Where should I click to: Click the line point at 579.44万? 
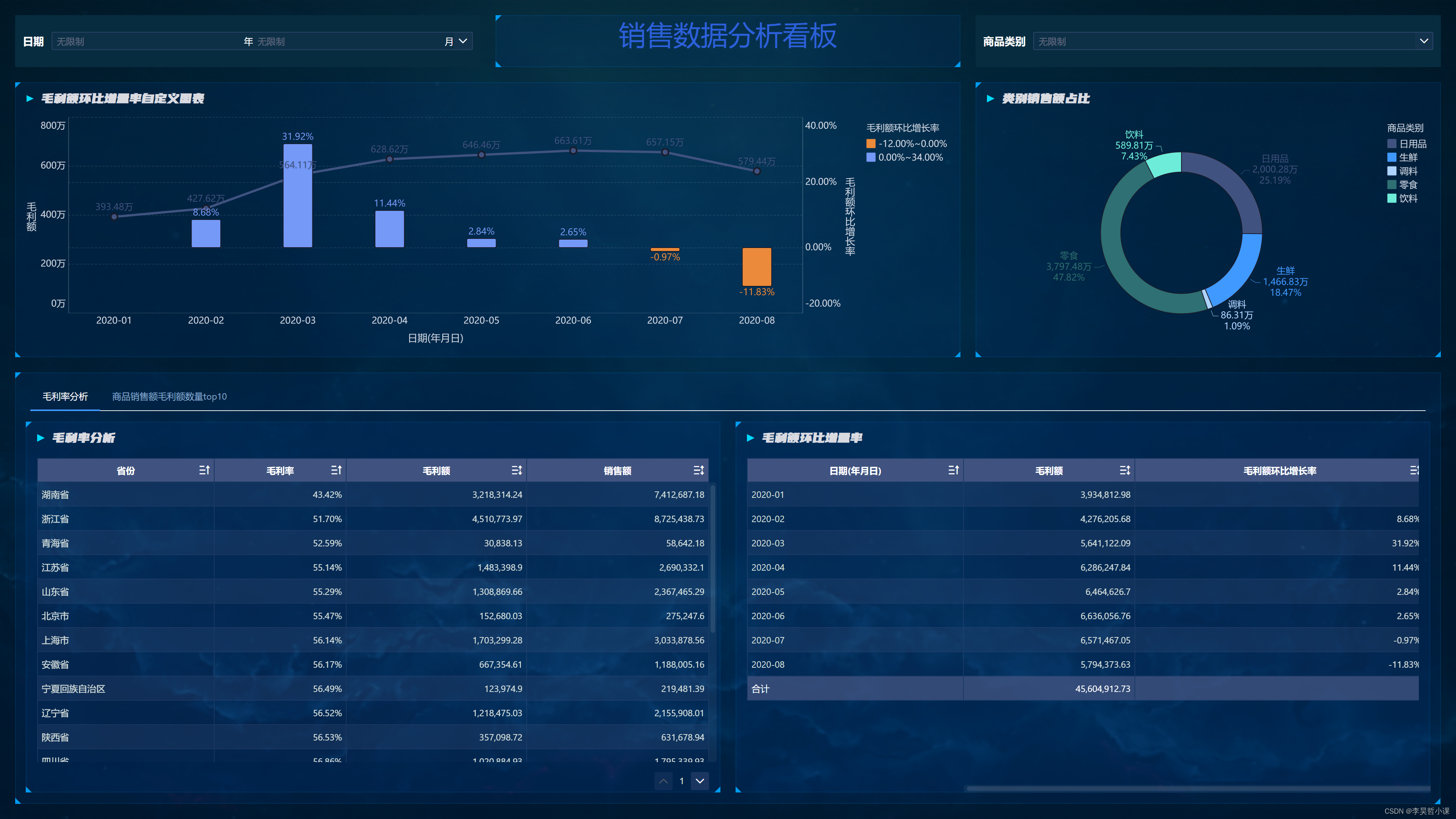[x=757, y=171]
